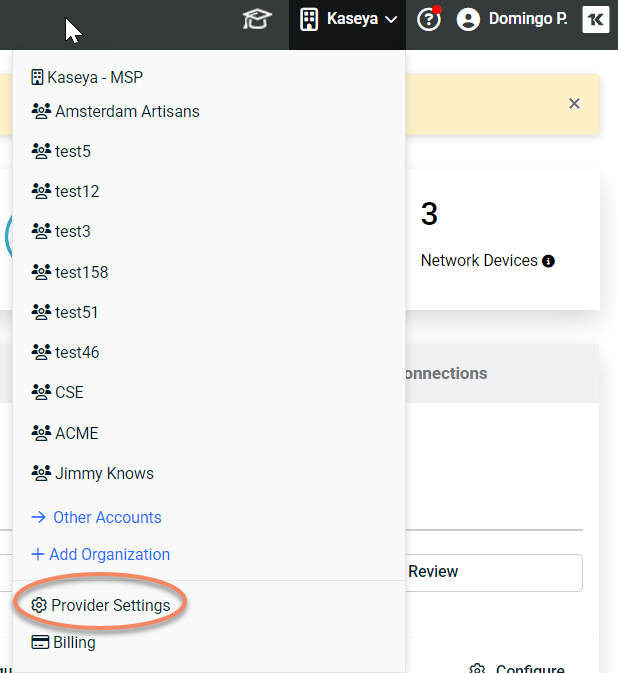Viewport: 618px width, 673px height.
Task: Select the ACME organization
Action: click(x=65, y=434)
